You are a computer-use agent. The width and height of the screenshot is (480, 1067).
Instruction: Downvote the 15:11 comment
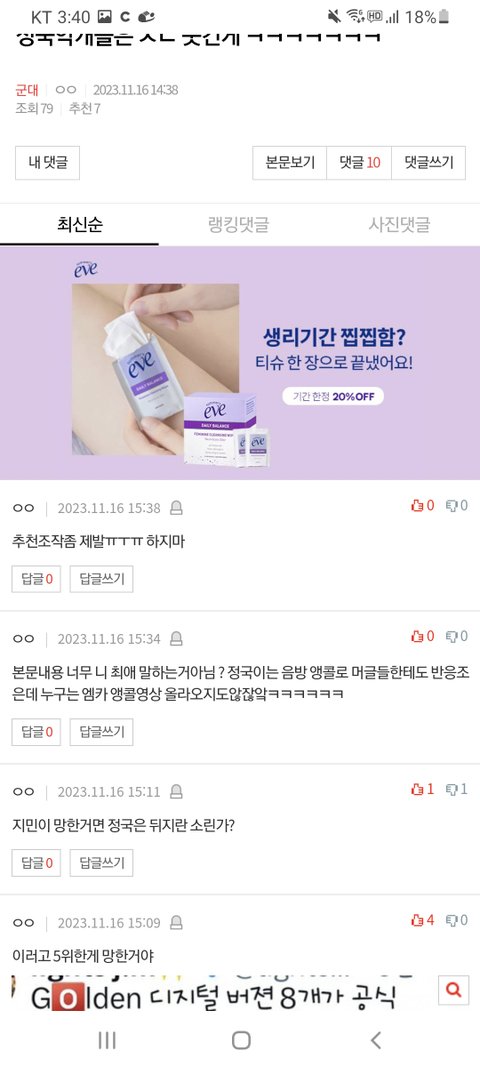[x=457, y=789]
